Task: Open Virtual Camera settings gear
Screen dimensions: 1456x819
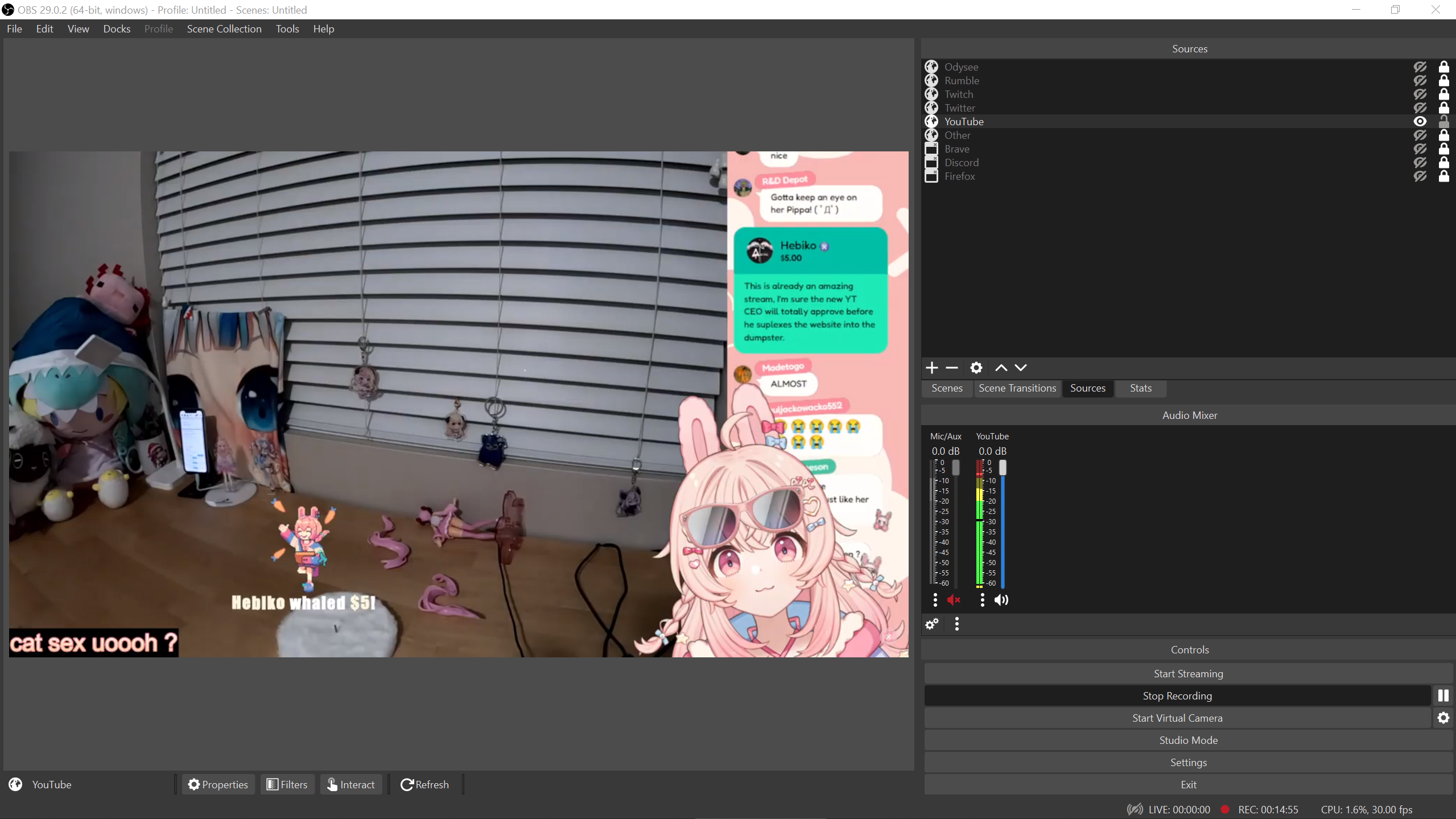Action: 1443,718
